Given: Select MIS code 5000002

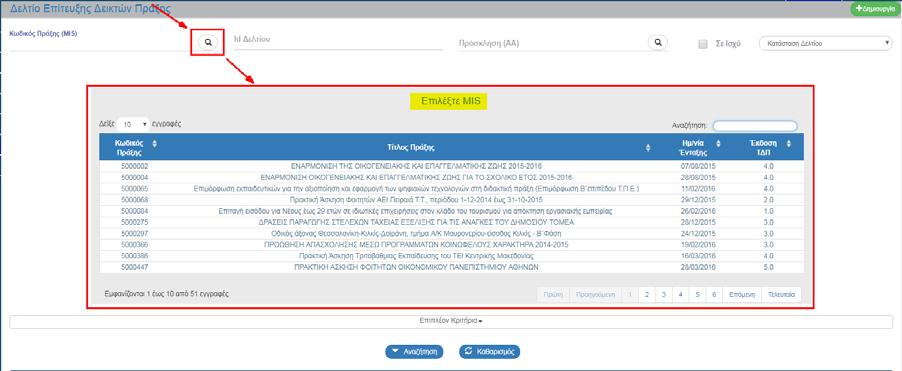Looking at the screenshot, I should (134, 166).
